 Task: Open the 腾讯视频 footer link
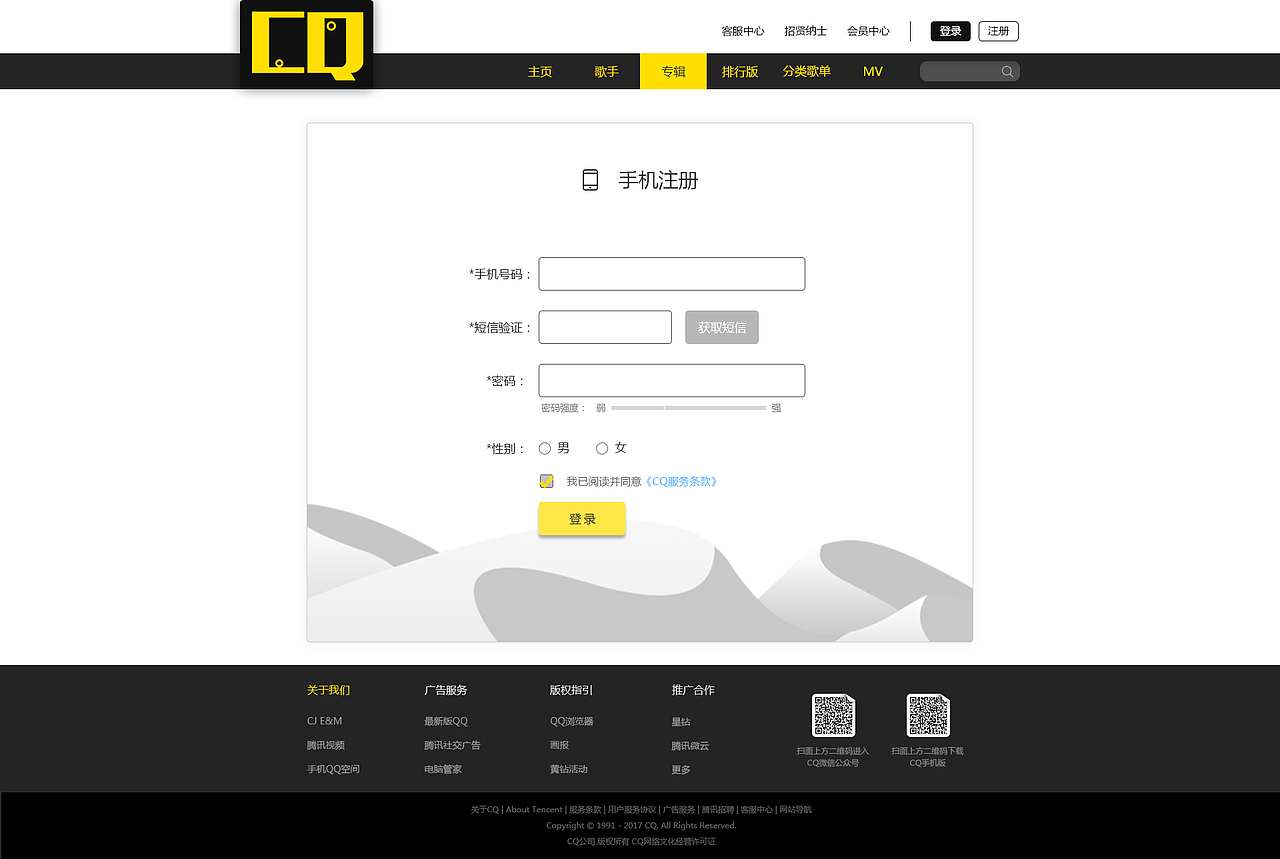[x=326, y=745]
